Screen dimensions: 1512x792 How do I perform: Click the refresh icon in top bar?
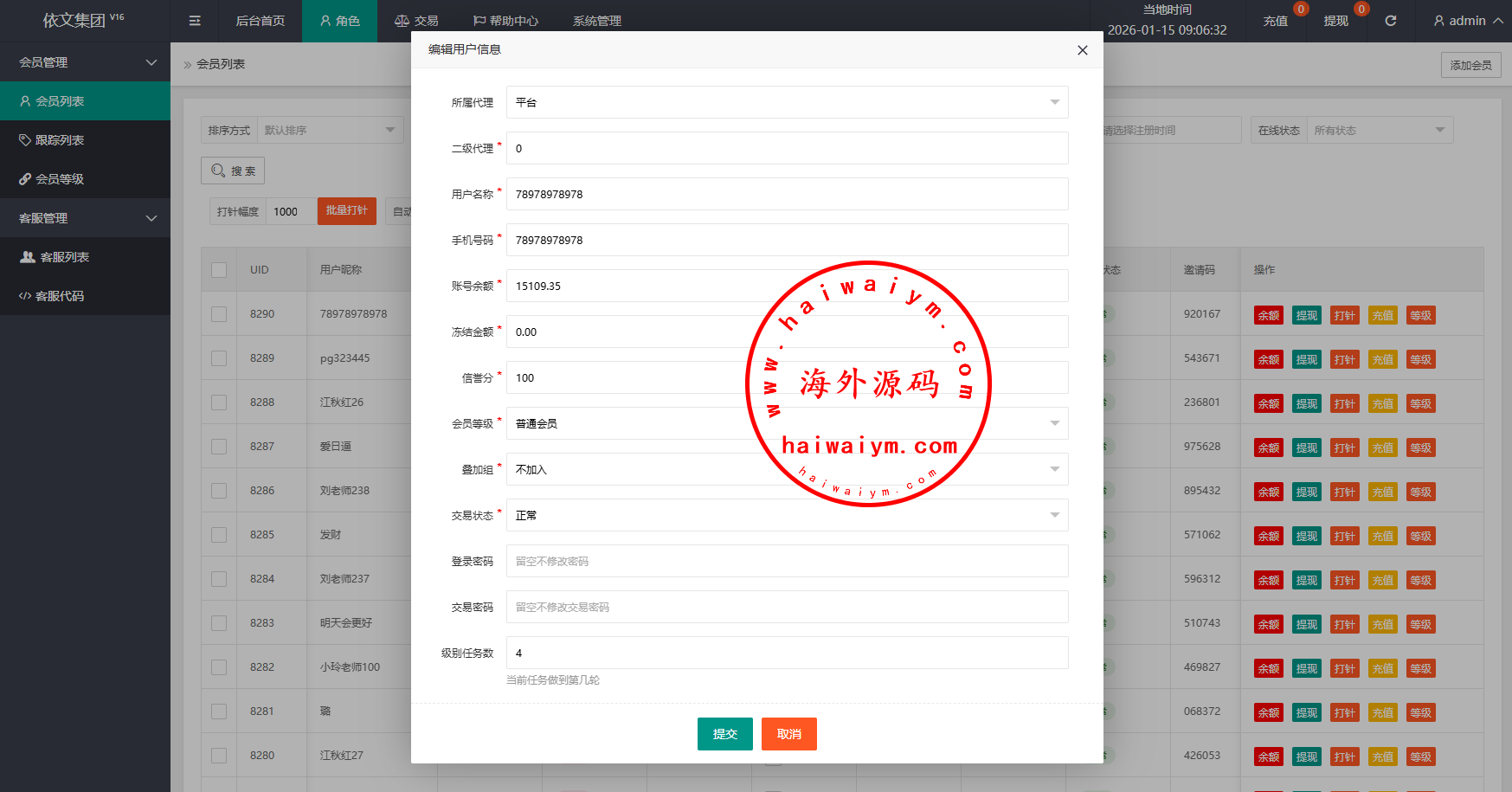[x=1390, y=21]
